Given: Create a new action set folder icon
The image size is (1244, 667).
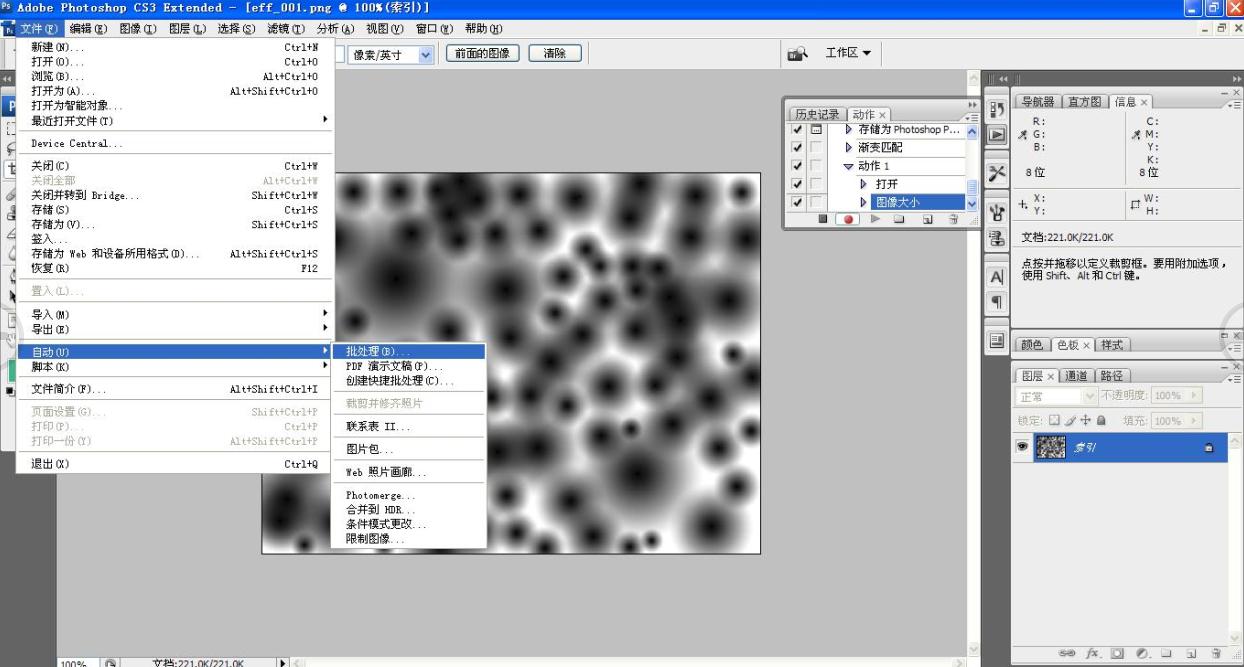Looking at the screenshot, I should point(900,219).
